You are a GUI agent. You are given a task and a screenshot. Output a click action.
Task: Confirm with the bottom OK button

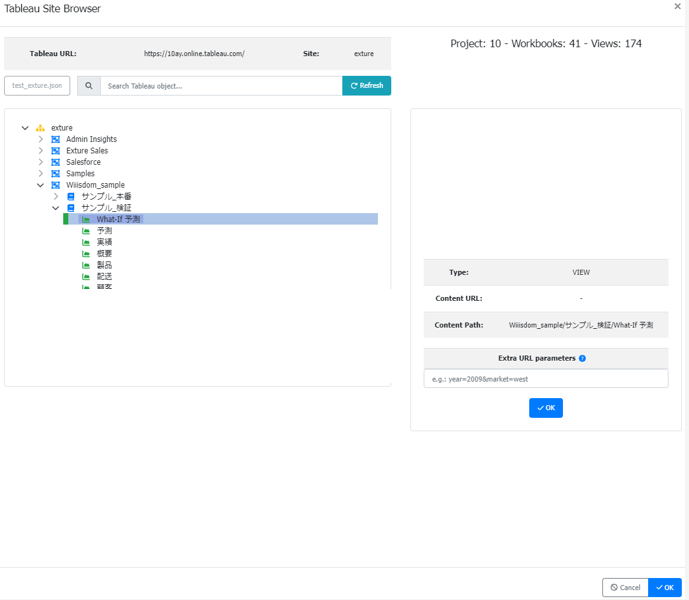click(665, 587)
